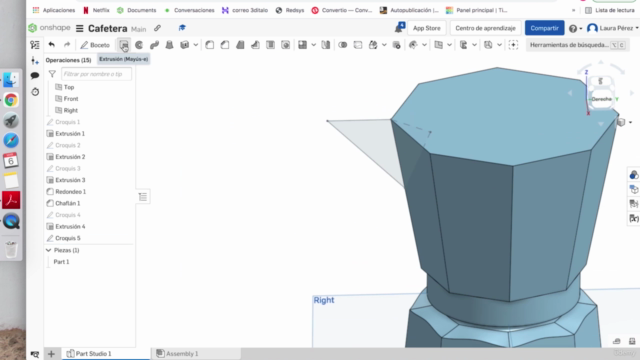This screenshot has height=360, width=640.
Task: Open the document hamburger menu
Action: 80,28
